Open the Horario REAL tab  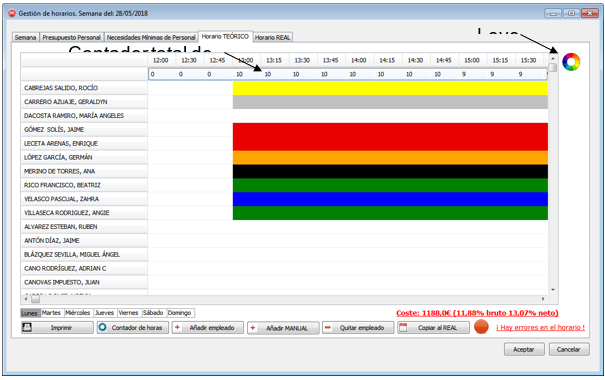272,37
